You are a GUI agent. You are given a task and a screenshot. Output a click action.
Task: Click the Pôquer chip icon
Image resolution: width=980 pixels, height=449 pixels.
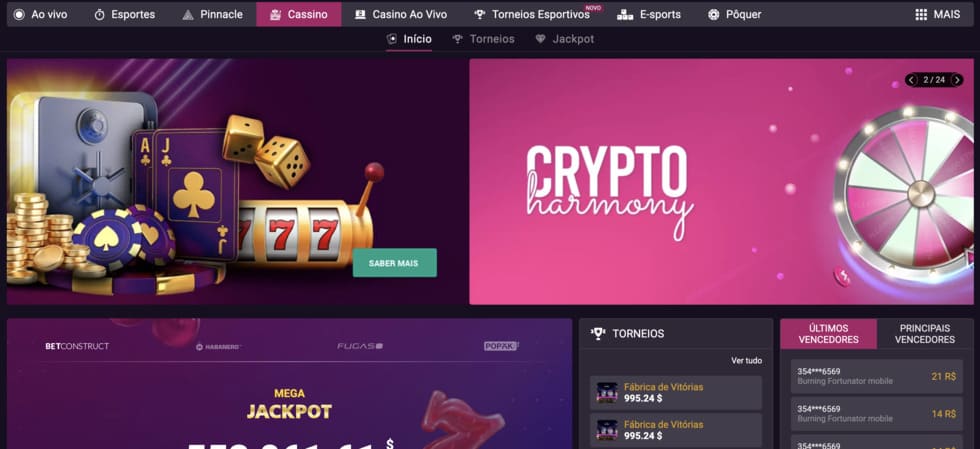click(714, 14)
